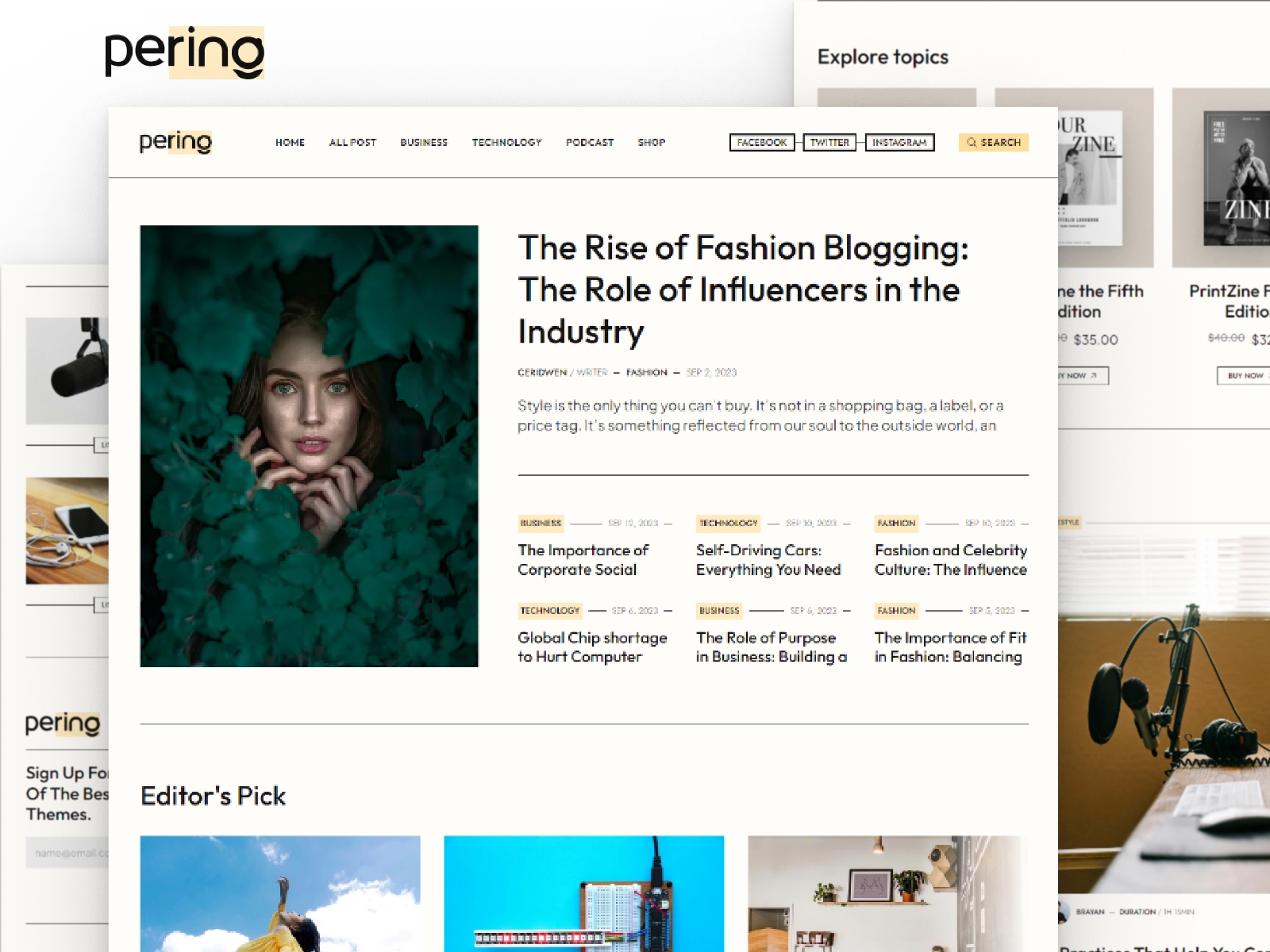Open the breadboard Editor's Pick thumbnail
Viewport: 1270px width, 952px height.
tap(584, 893)
